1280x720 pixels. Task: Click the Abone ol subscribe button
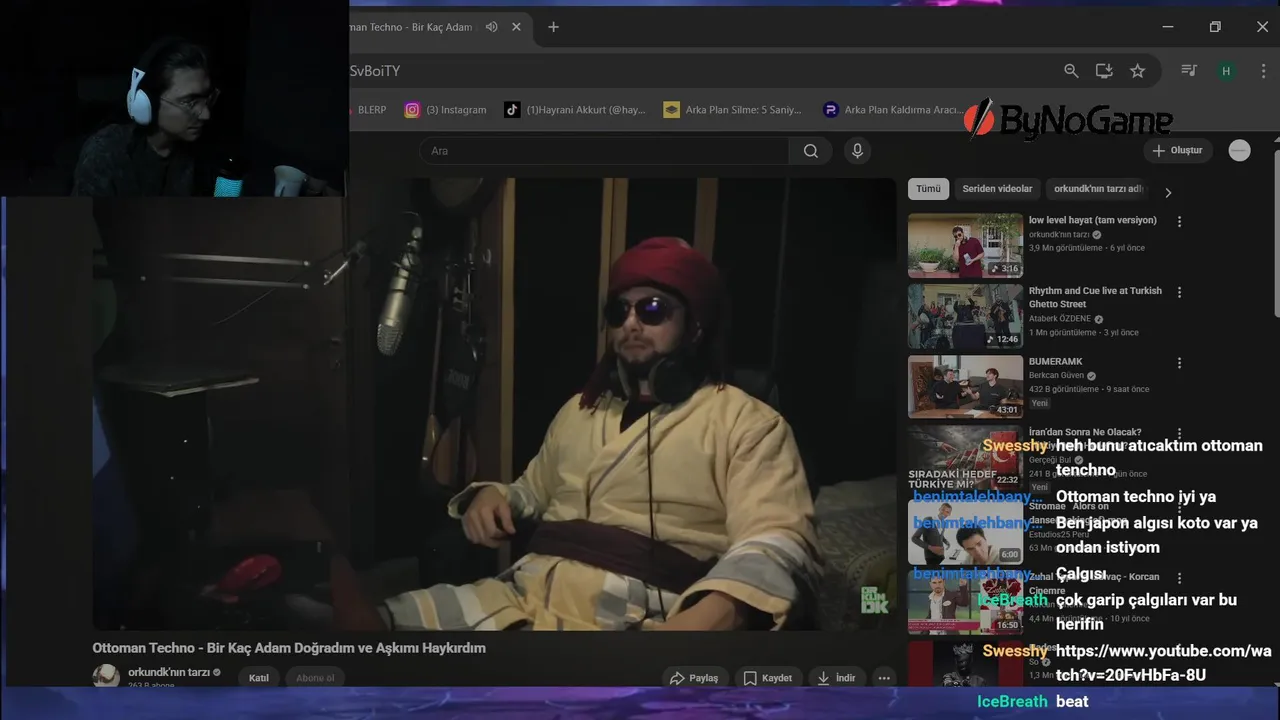pyautogui.click(x=315, y=678)
